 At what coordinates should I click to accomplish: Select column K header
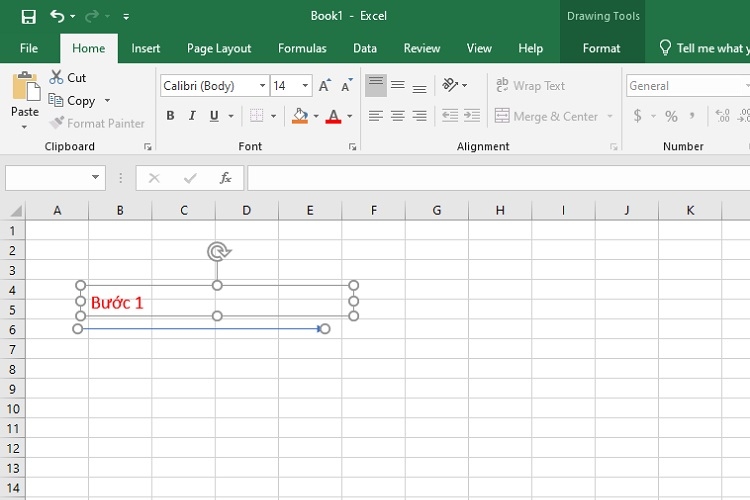pyautogui.click(x=690, y=211)
